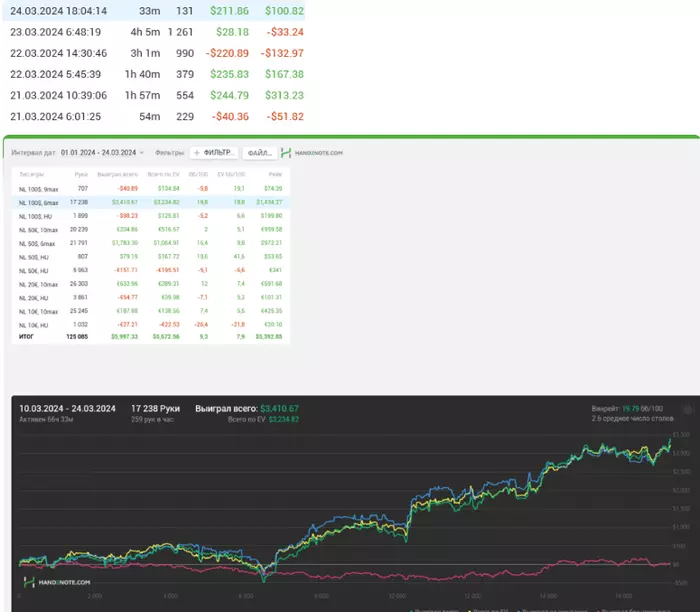Click the Hand2Note.com logo in the filter bar
Viewport: 700px width, 612px height.
[x=312, y=153]
